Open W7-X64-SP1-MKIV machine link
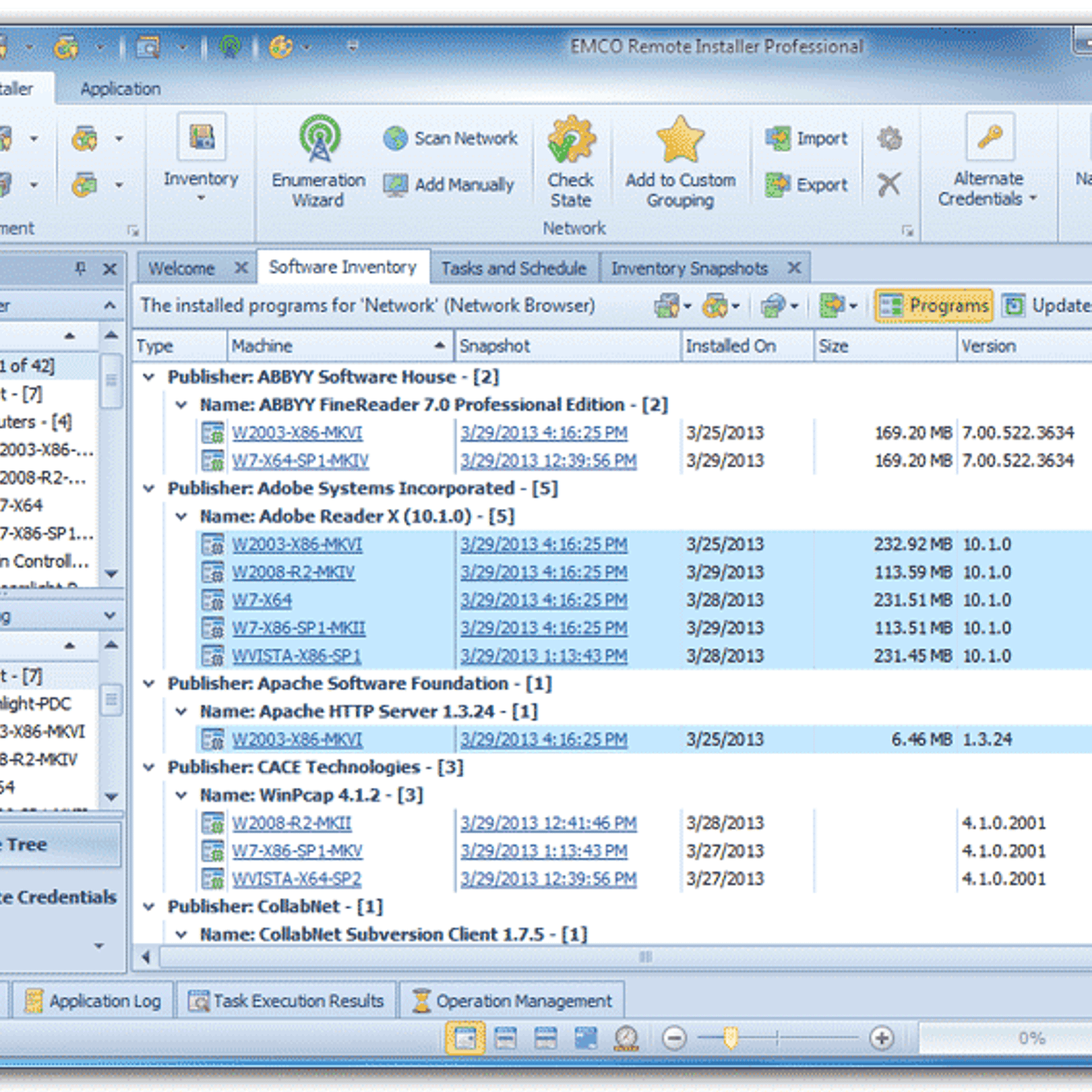Viewport: 1092px width, 1092px height. coord(300,461)
